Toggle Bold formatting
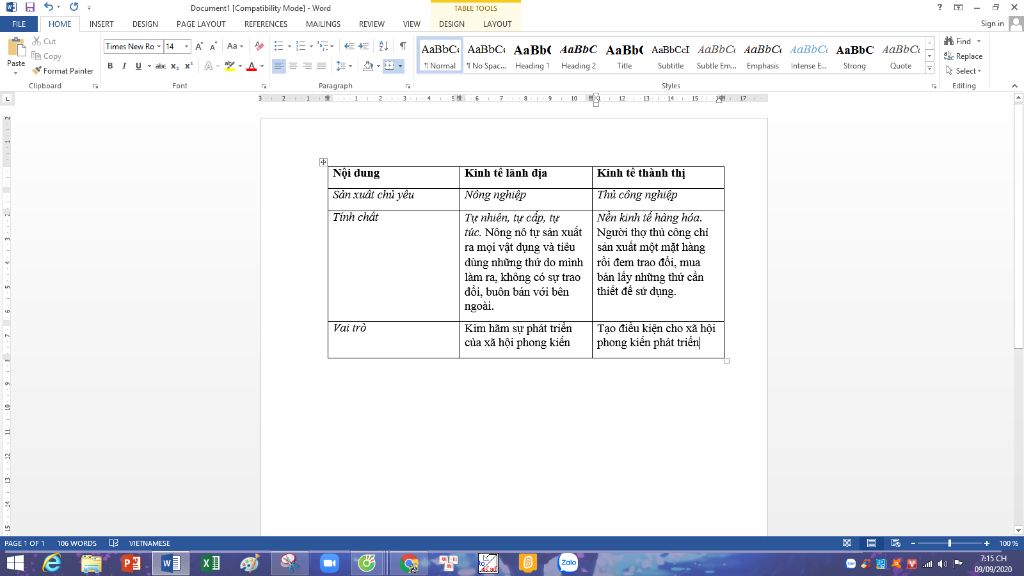Viewport: 1024px width, 576px height. click(110, 66)
